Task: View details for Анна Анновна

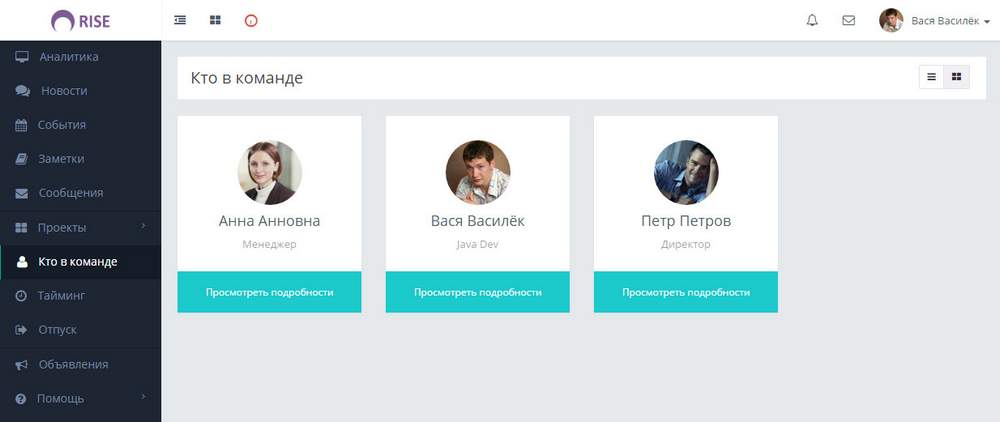Action: click(x=269, y=292)
